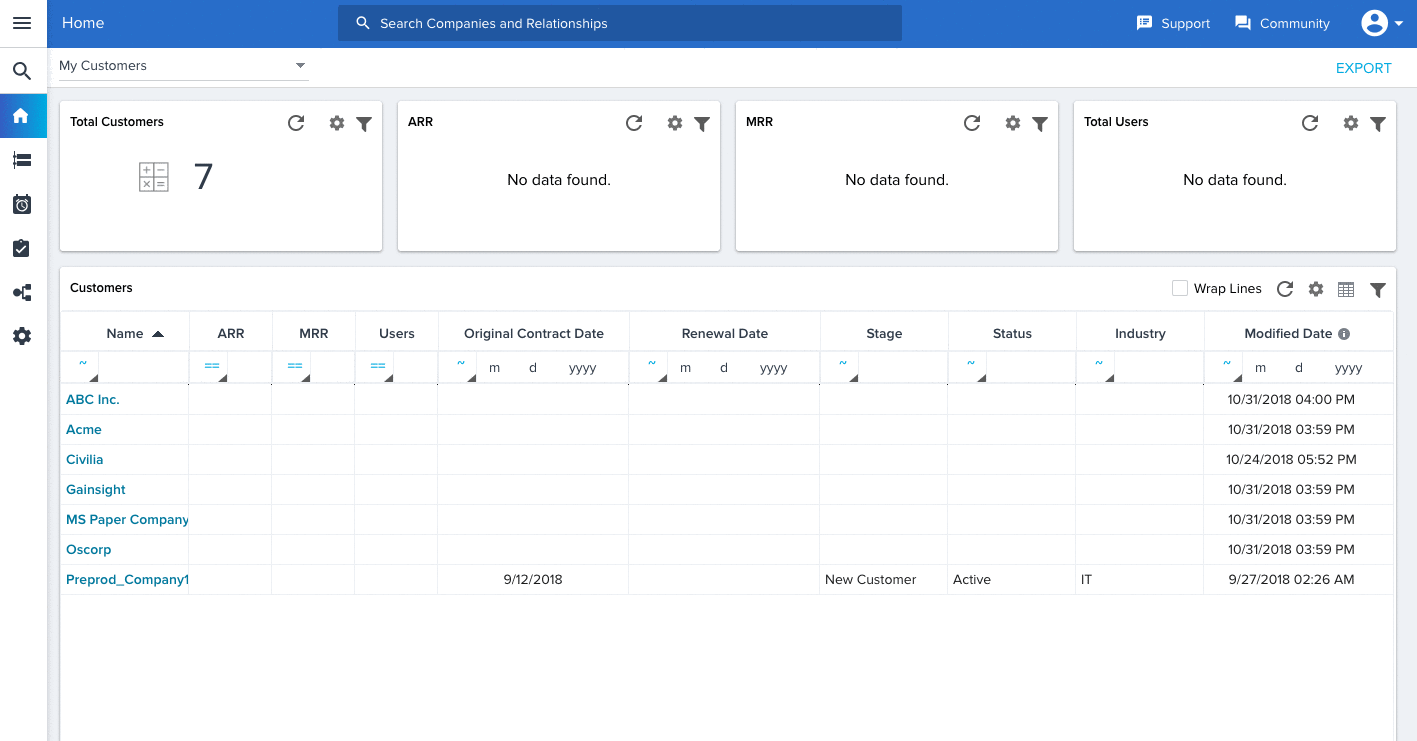Open the MS Paper Company link
1417x741 pixels.
(127, 519)
